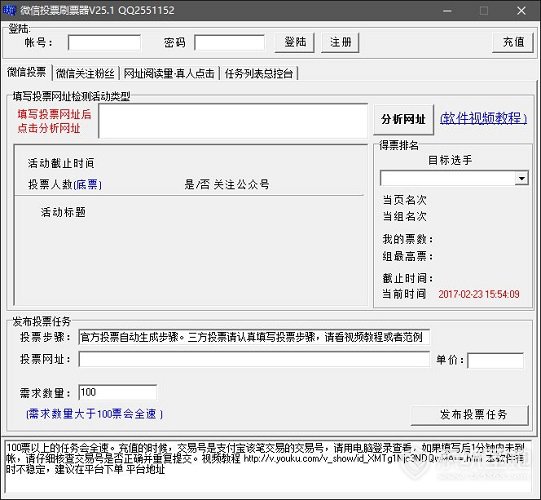Click the 需求数量 field showing 100
The width and height of the screenshot is (541, 500).
[118, 392]
